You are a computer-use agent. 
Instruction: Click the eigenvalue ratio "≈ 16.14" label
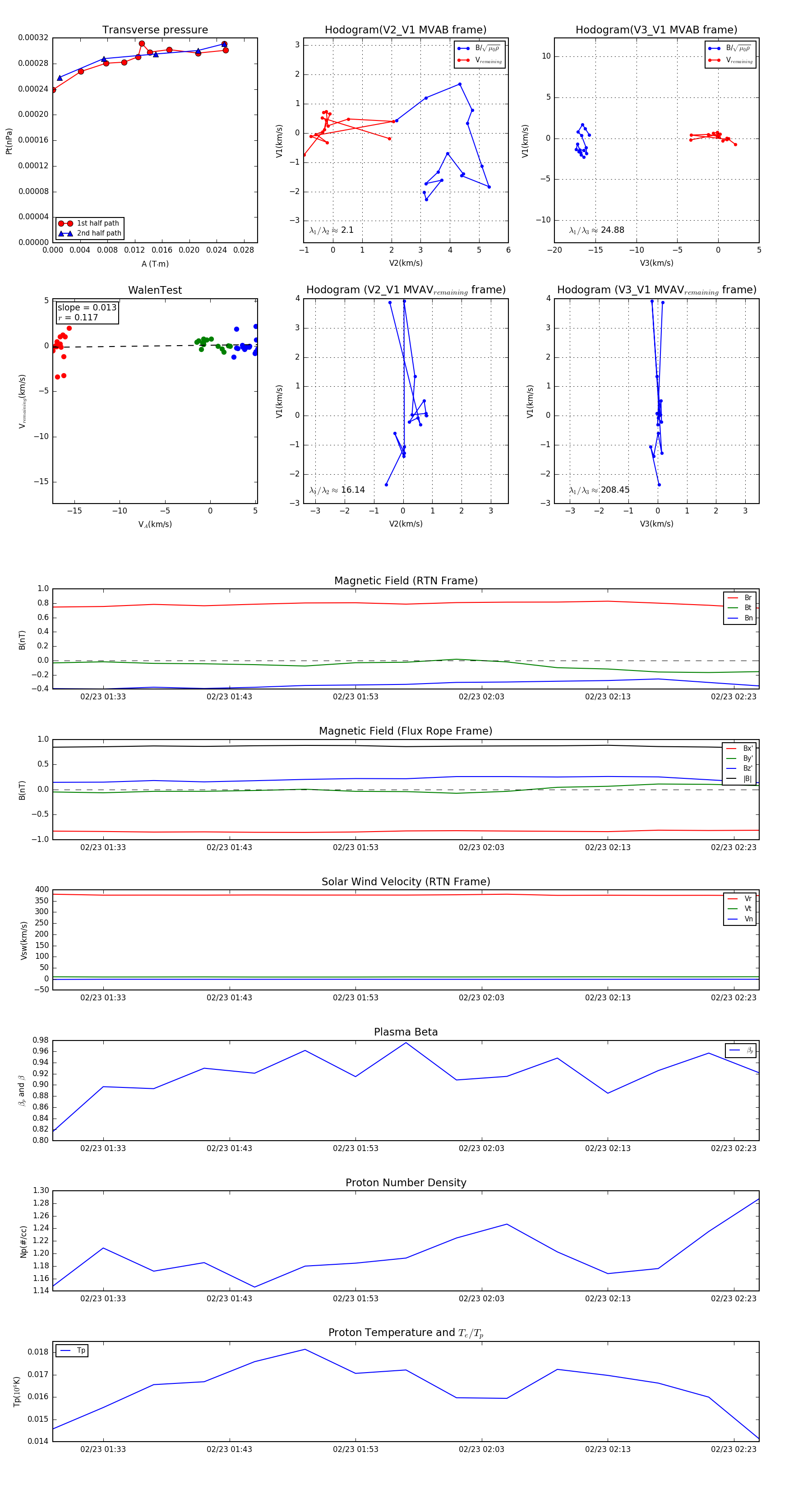click(337, 490)
